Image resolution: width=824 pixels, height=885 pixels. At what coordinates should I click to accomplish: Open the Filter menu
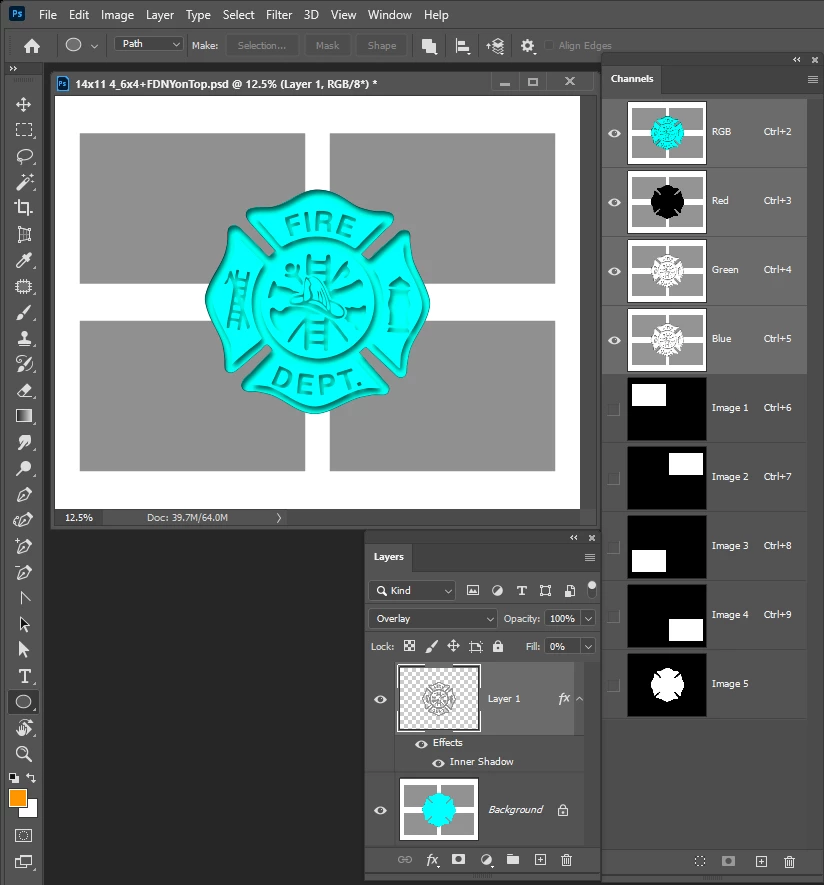(279, 15)
